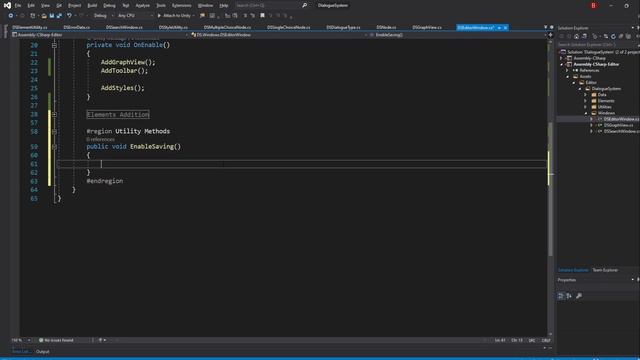Screen dimensions: 640x360
Task: Click Attach to Unity run button
Action: (x=174, y=16)
